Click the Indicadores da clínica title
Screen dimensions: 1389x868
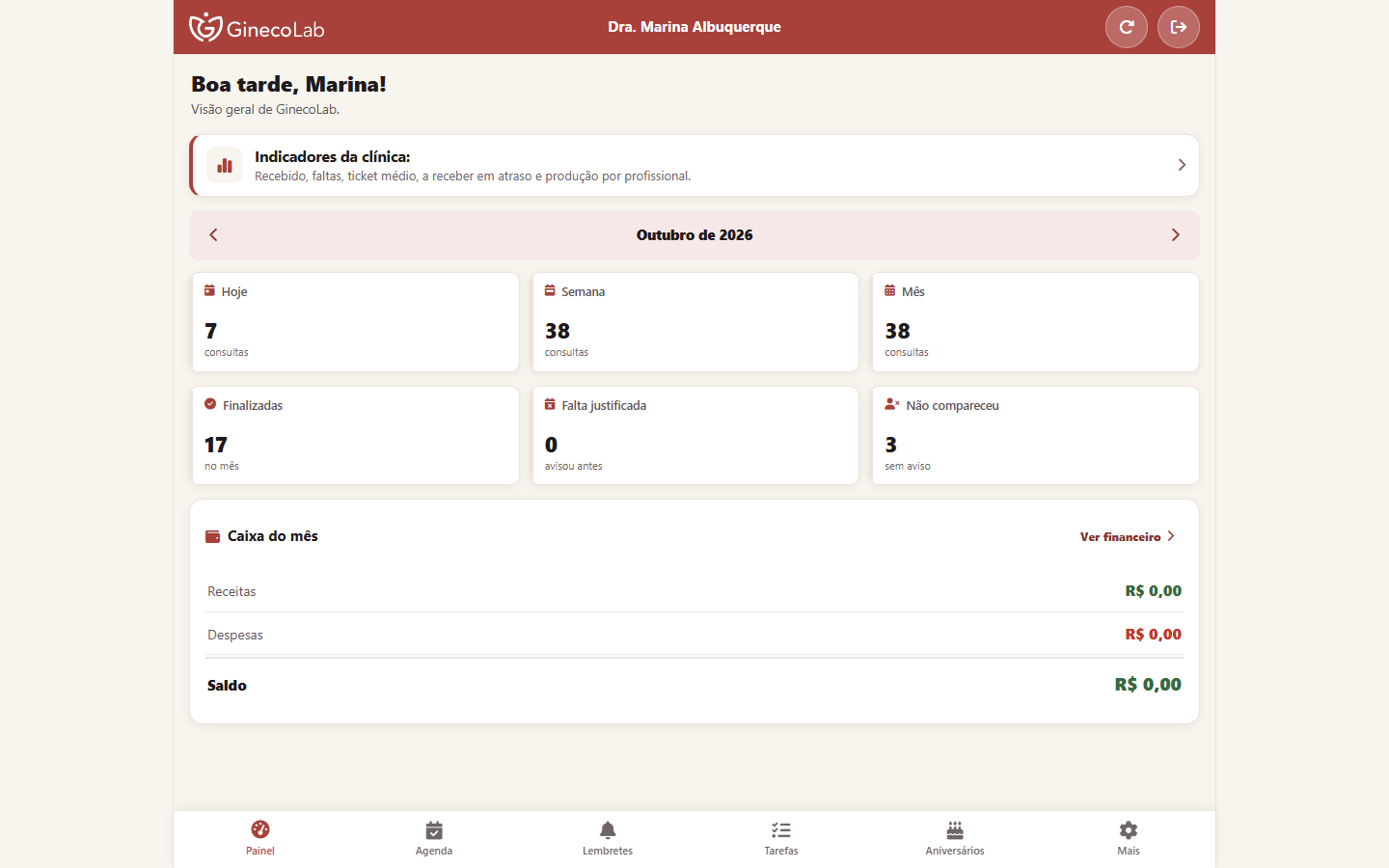coord(333,156)
